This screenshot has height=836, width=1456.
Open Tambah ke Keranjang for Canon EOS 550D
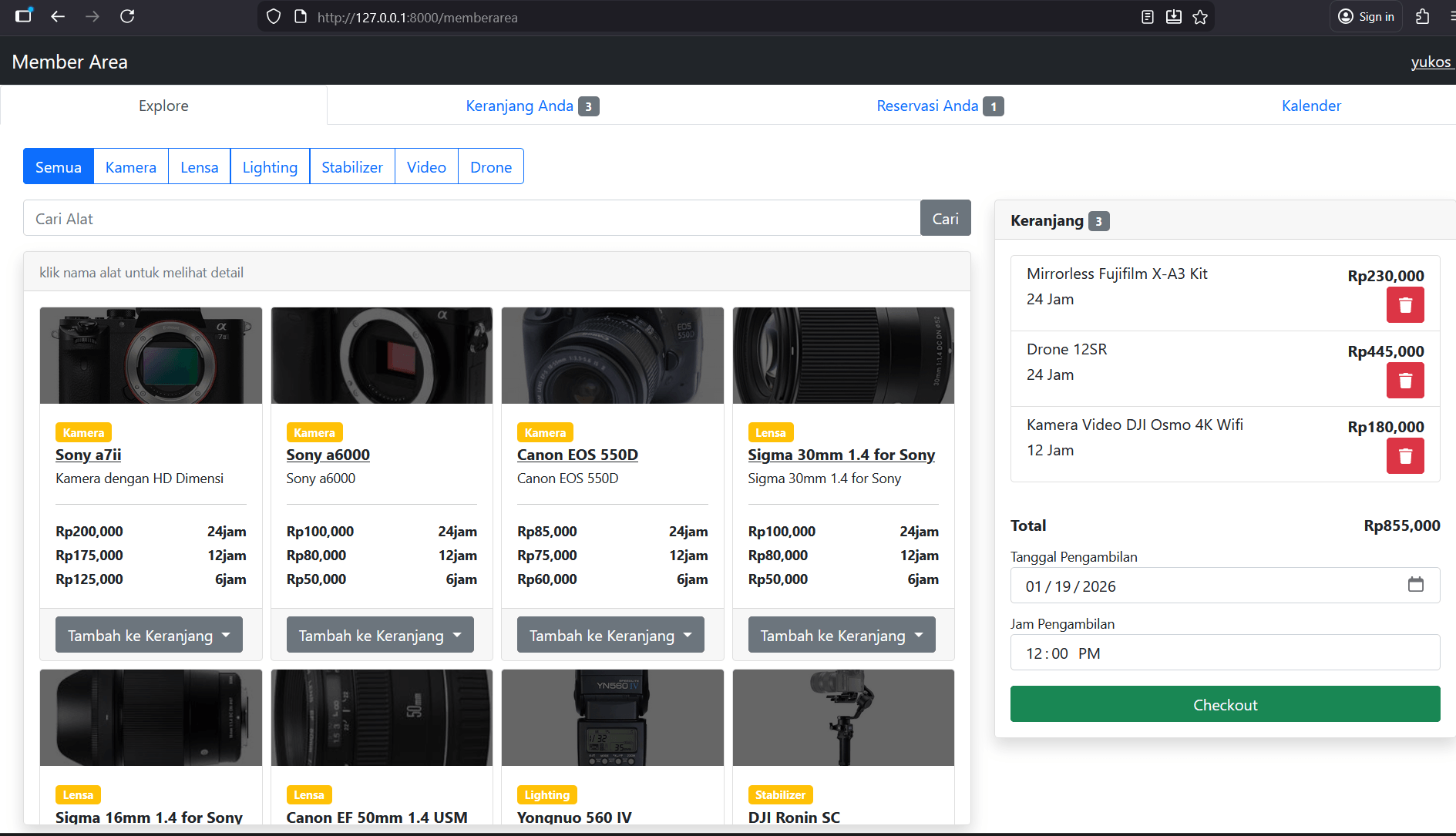coord(610,635)
